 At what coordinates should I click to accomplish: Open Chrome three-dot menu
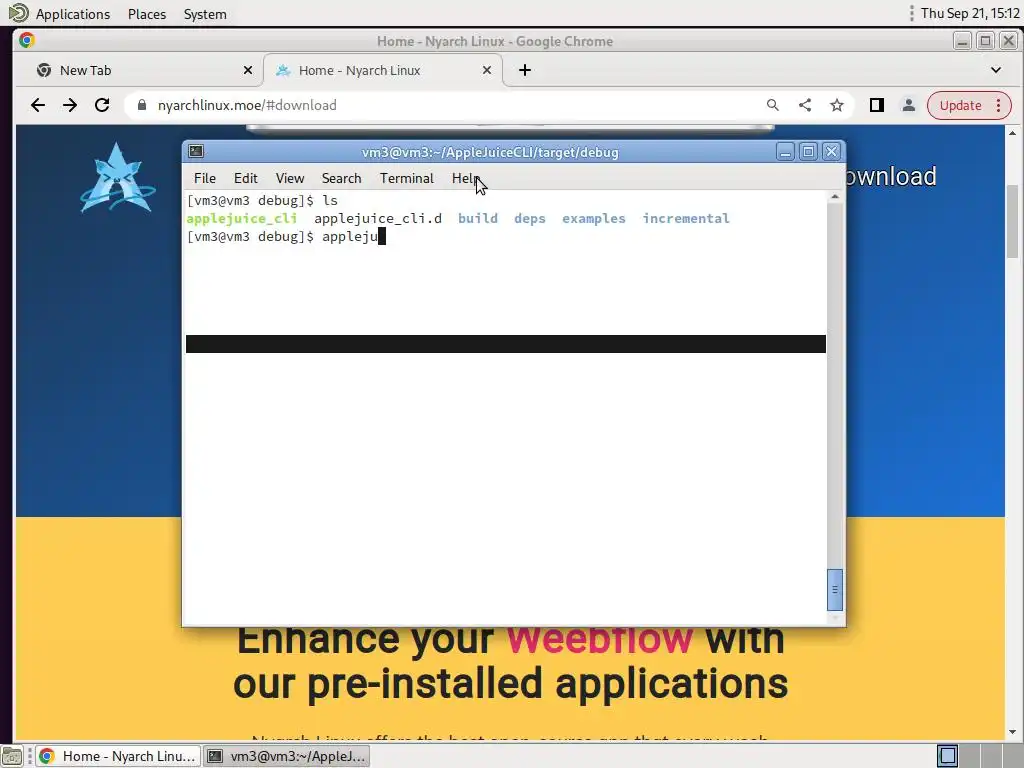coord(999,105)
